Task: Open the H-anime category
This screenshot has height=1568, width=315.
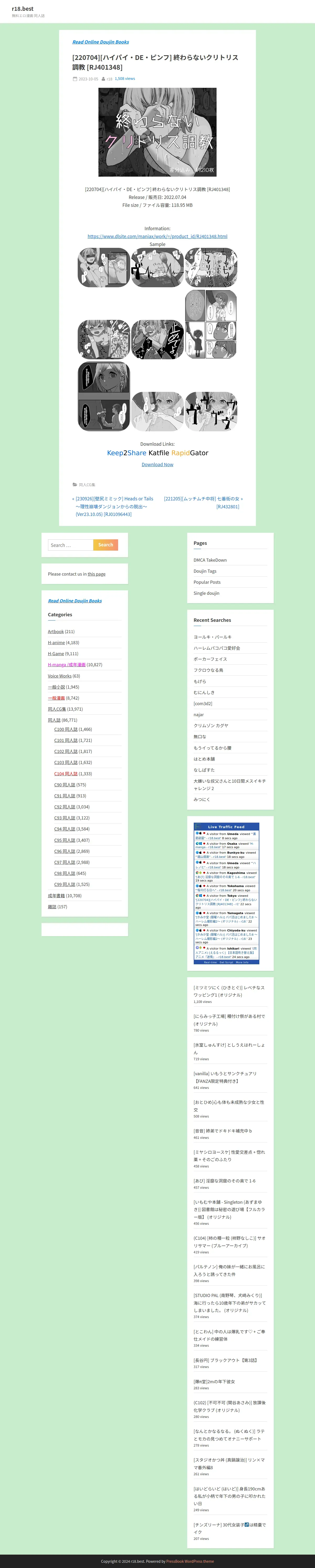Action: click(x=56, y=643)
